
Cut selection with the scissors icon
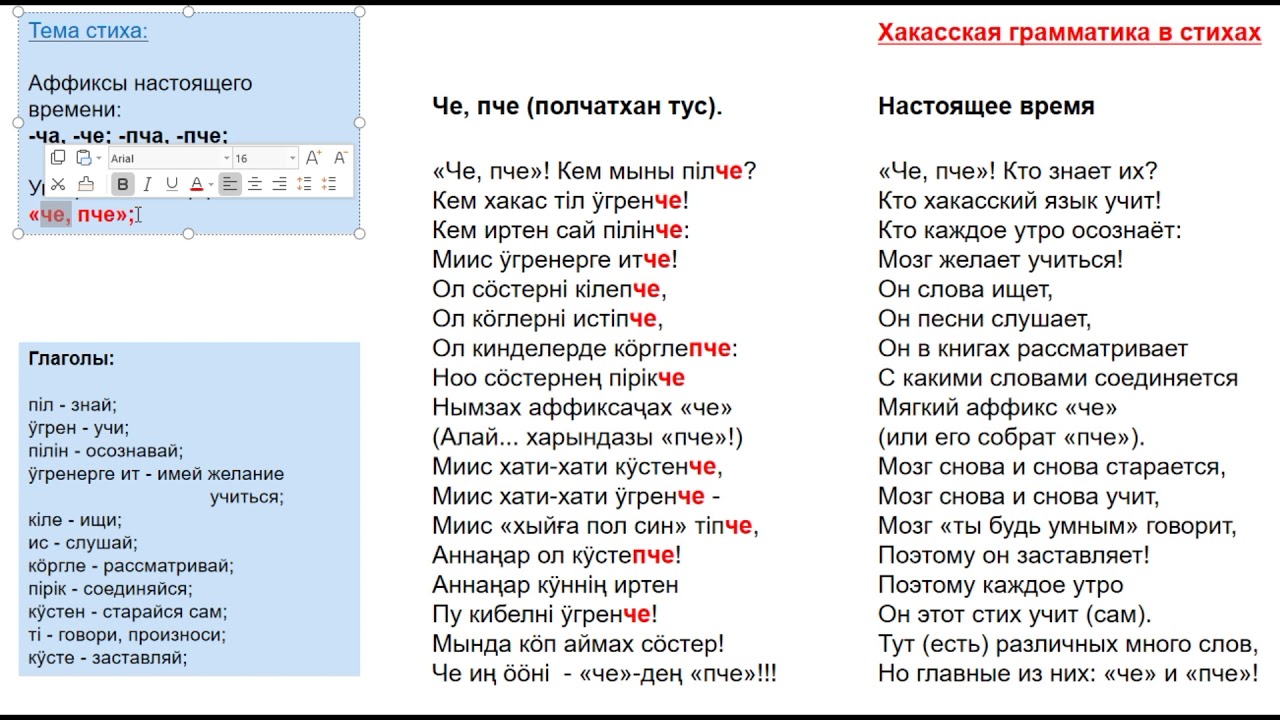point(58,184)
